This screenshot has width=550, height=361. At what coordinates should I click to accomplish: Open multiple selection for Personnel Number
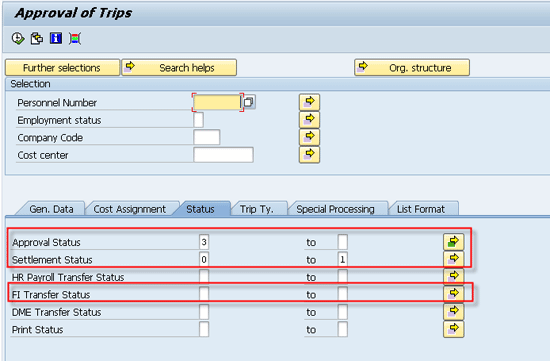(x=309, y=102)
